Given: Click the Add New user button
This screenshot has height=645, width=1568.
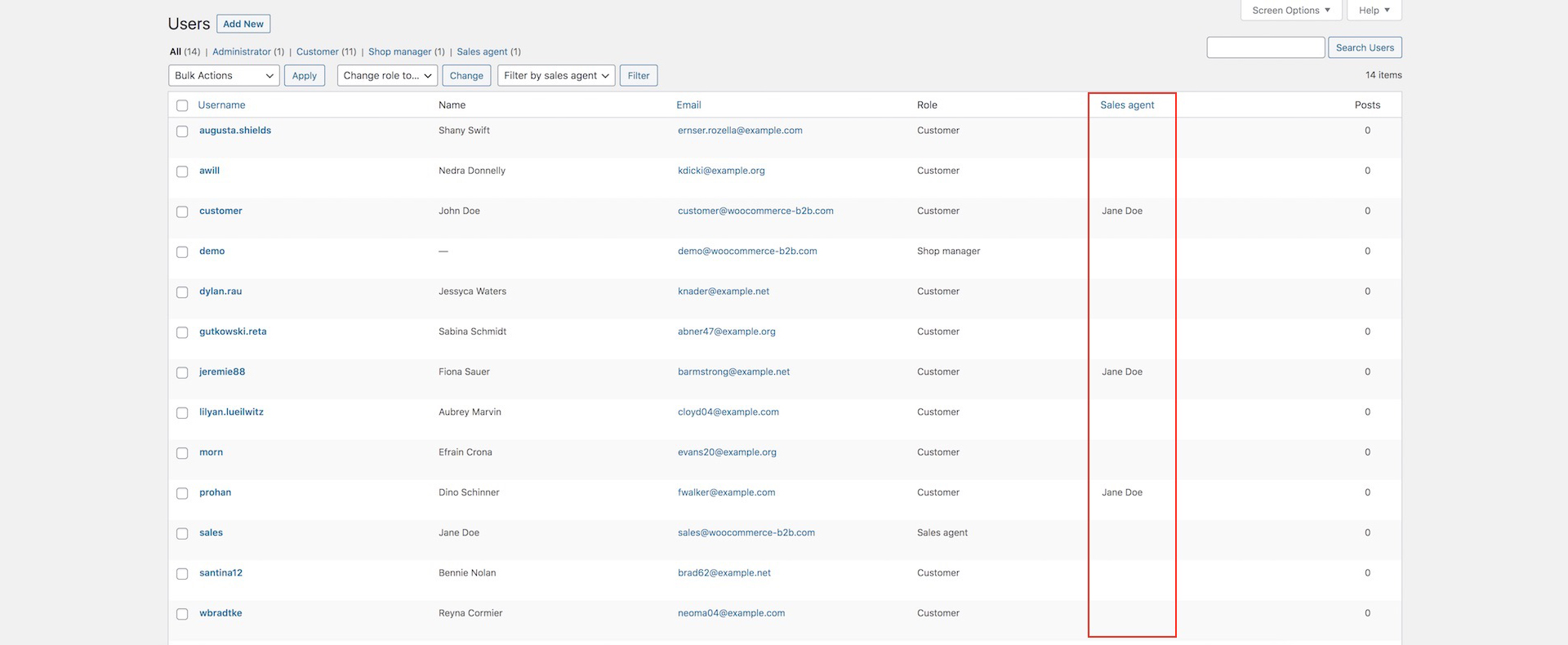Looking at the screenshot, I should (243, 24).
